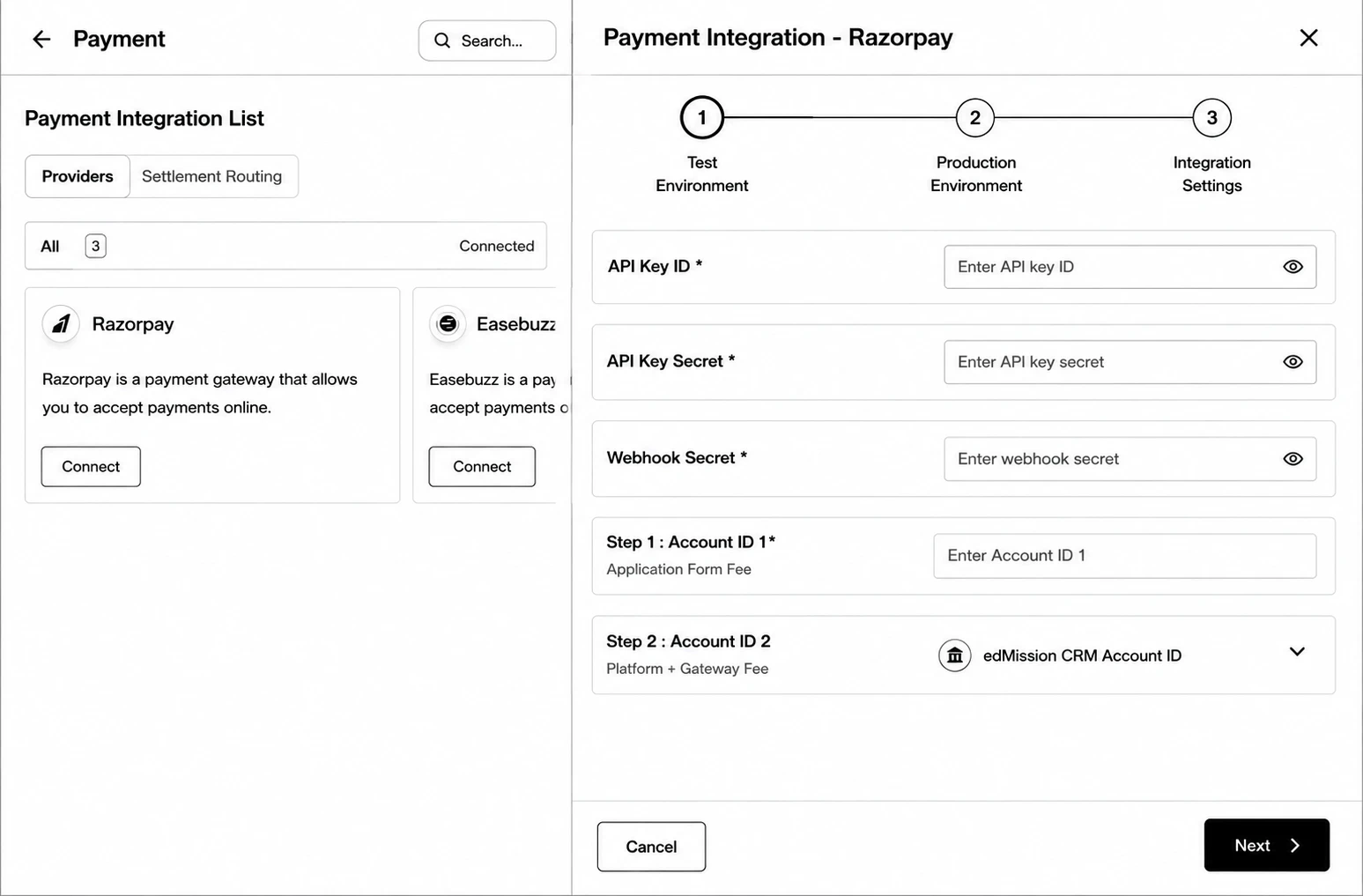Click the Platform + Gateway Fee label
This screenshot has width=1363, height=896.
click(x=687, y=669)
